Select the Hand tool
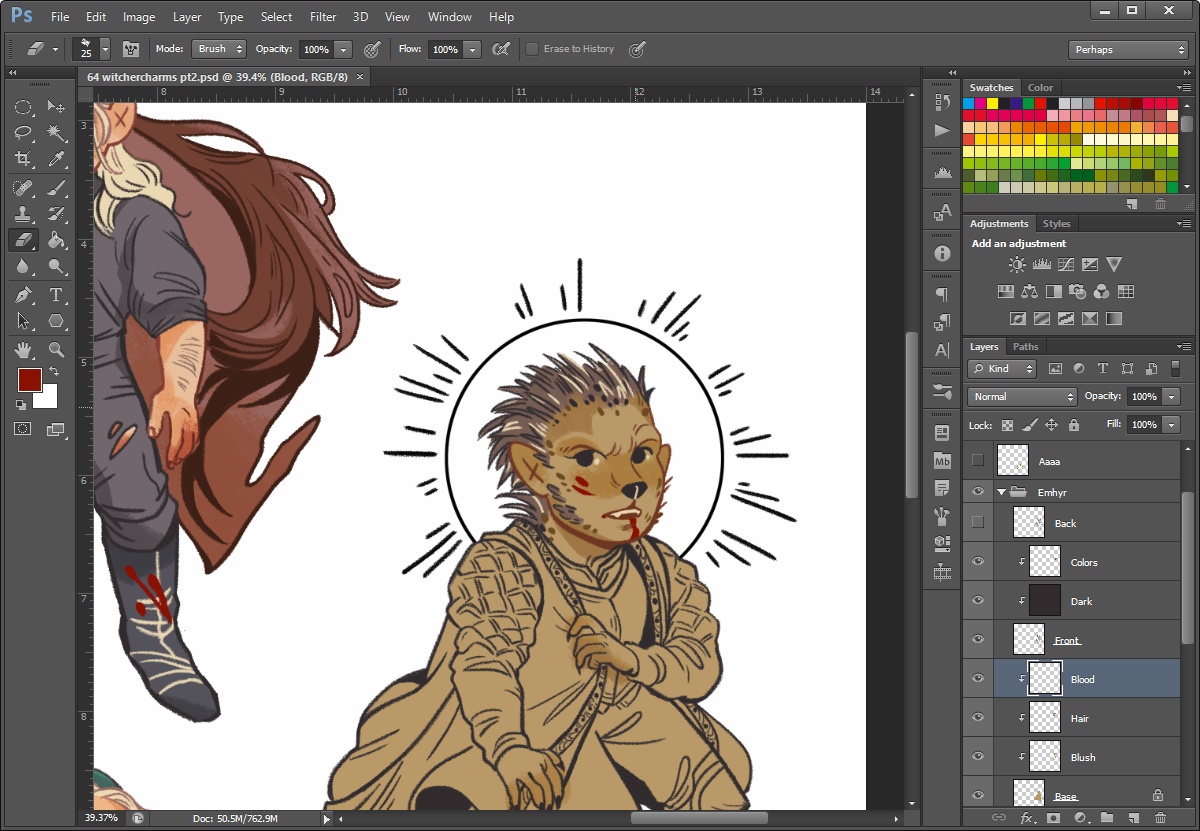This screenshot has width=1200, height=831. coord(23,350)
